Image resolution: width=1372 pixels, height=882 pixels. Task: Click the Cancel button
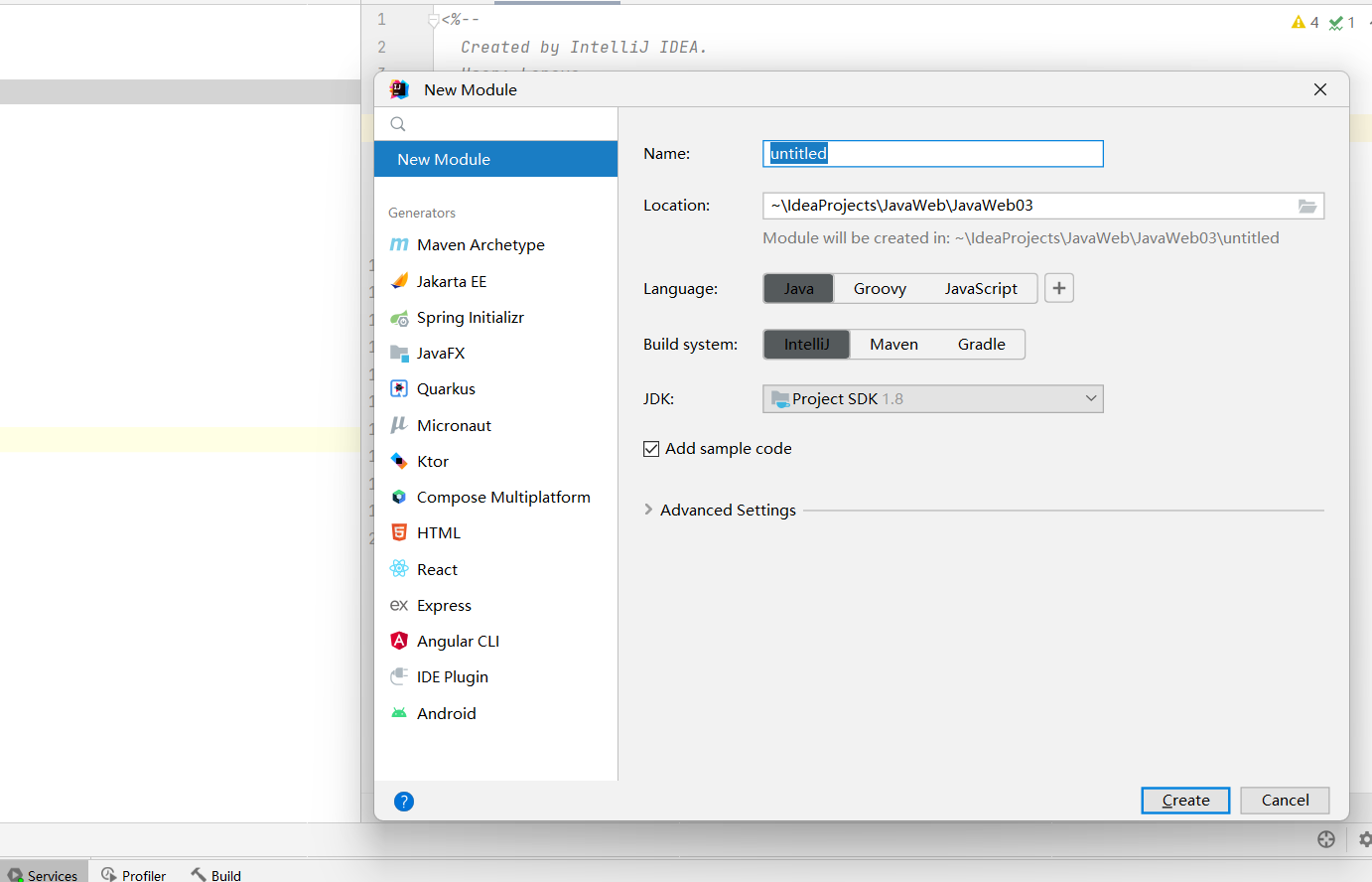click(1285, 801)
